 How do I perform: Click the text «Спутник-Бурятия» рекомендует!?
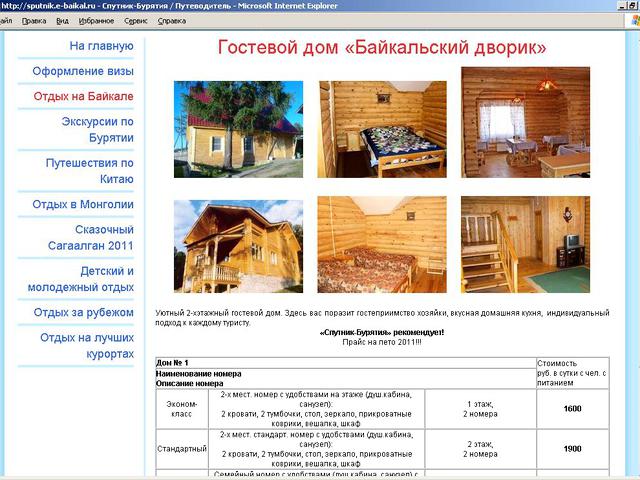click(x=382, y=332)
